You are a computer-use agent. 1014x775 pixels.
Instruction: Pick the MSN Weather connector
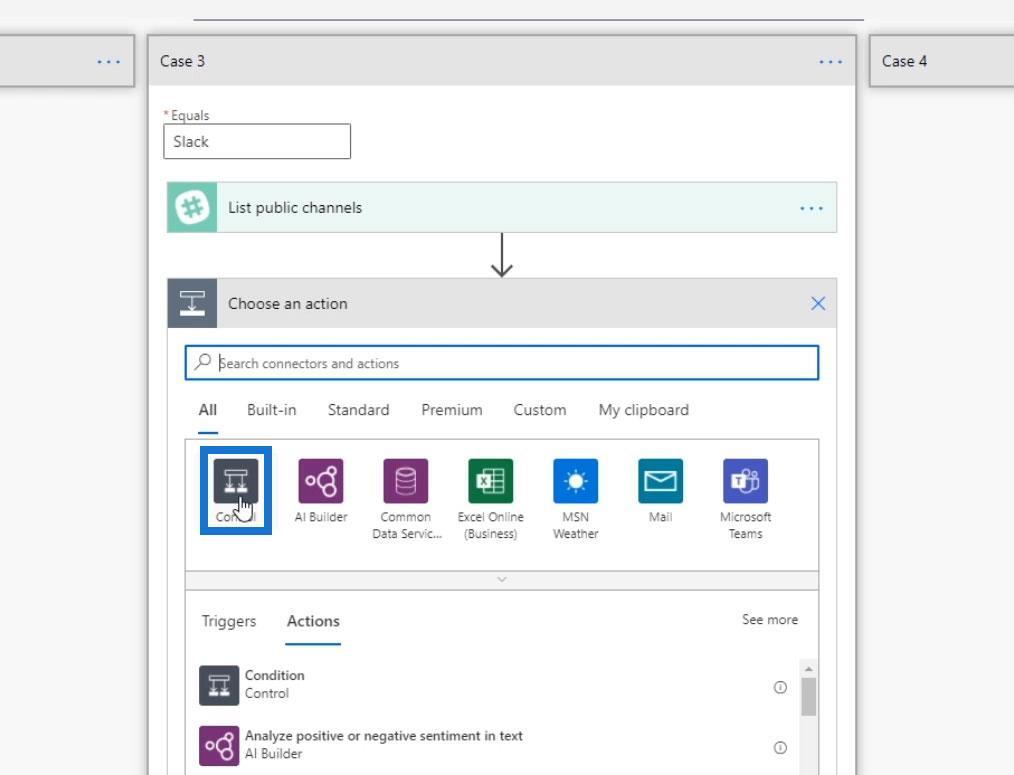pos(576,481)
